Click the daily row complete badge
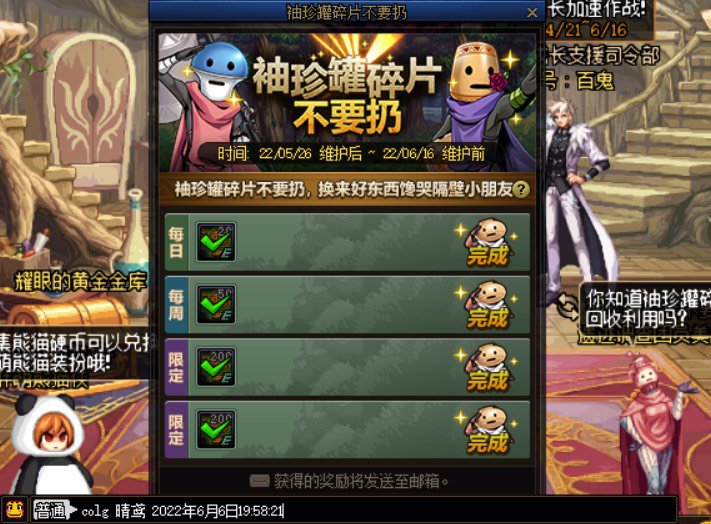The image size is (711, 524). 486,243
